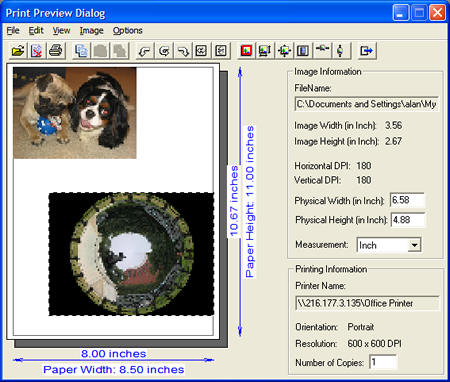Click the Orientation value Portrait
Viewport: 450px width, 382px height.
[x=361, y=327]
